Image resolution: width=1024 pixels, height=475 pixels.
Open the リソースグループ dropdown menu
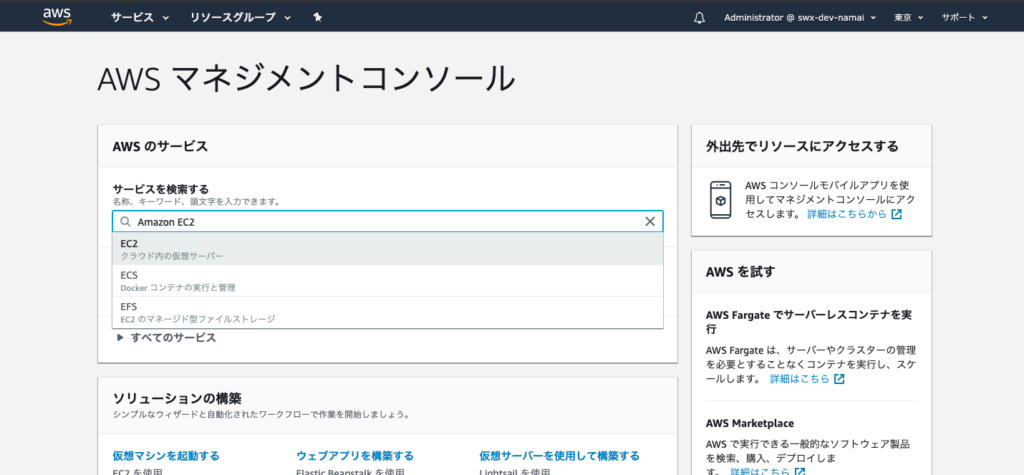240,17
